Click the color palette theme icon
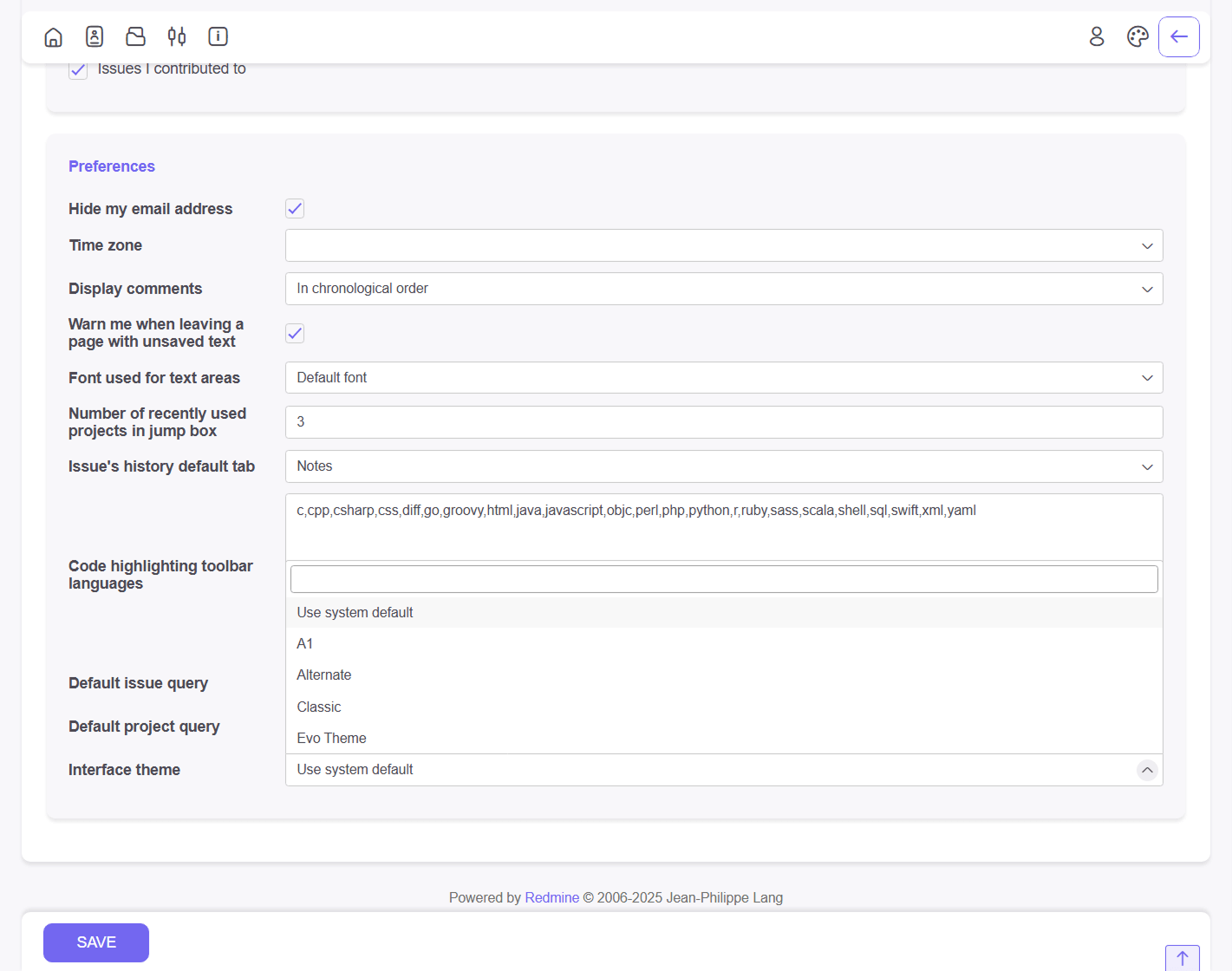 (x=1137, y=36)
